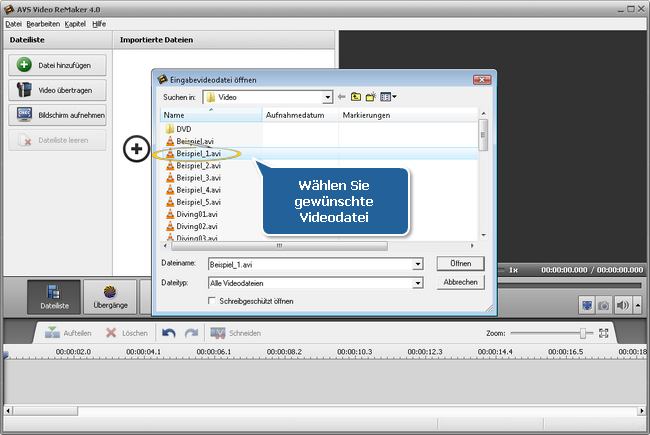Open the Datei menu
The width and height of the screenshot is (650, 435).
click(x=13, y=24)
